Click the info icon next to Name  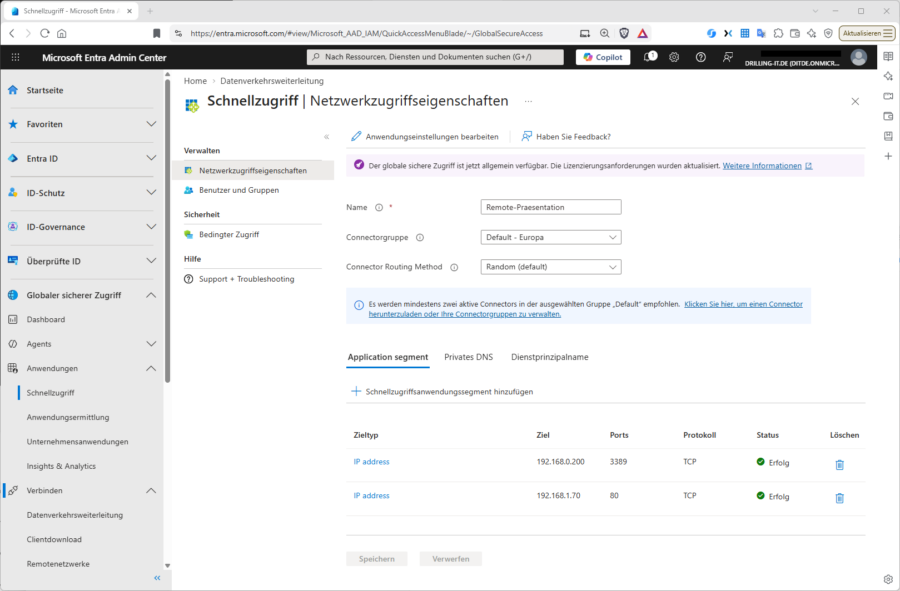click(x=379, y=208)
